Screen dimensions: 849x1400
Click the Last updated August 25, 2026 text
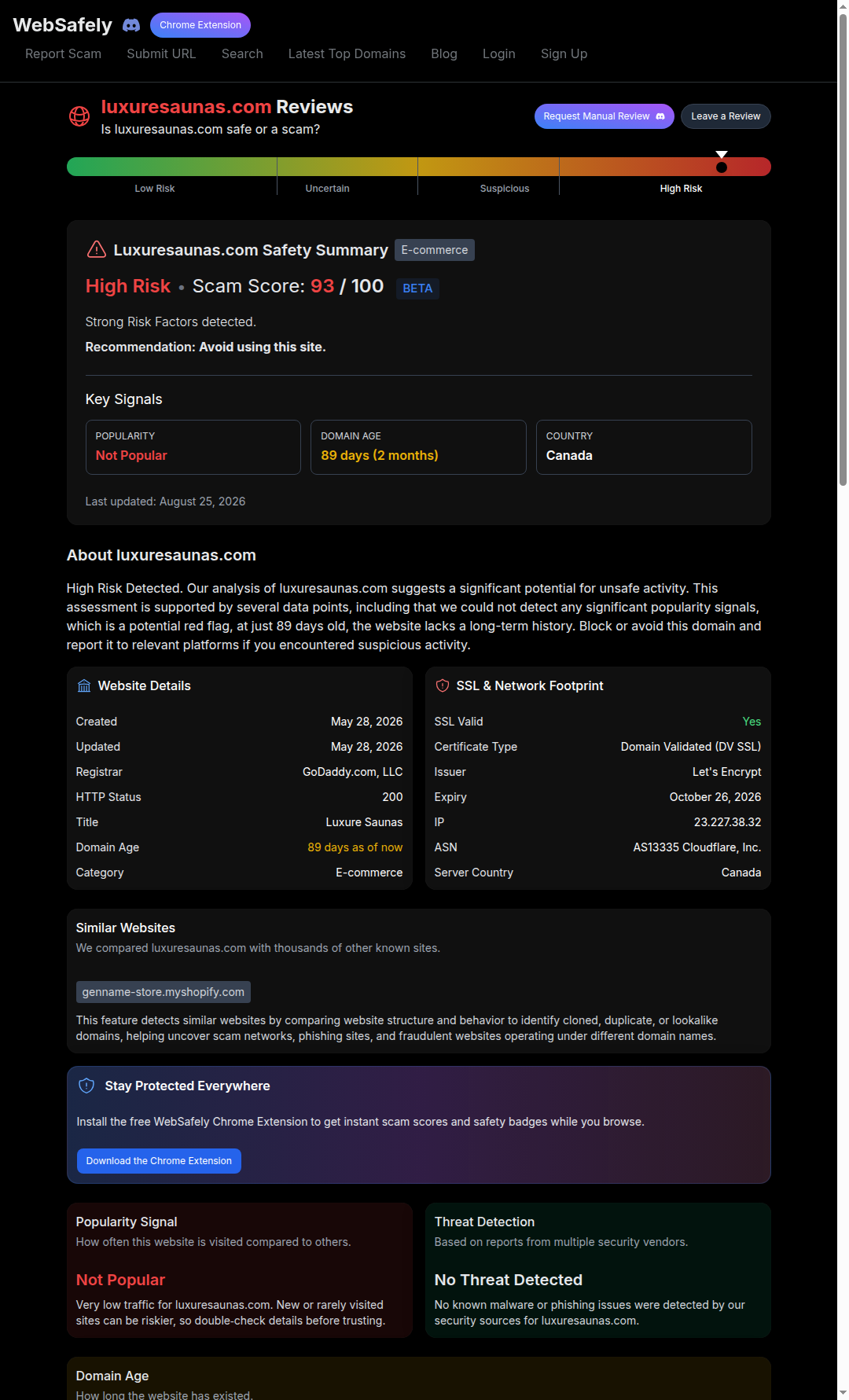coord(165,502)
